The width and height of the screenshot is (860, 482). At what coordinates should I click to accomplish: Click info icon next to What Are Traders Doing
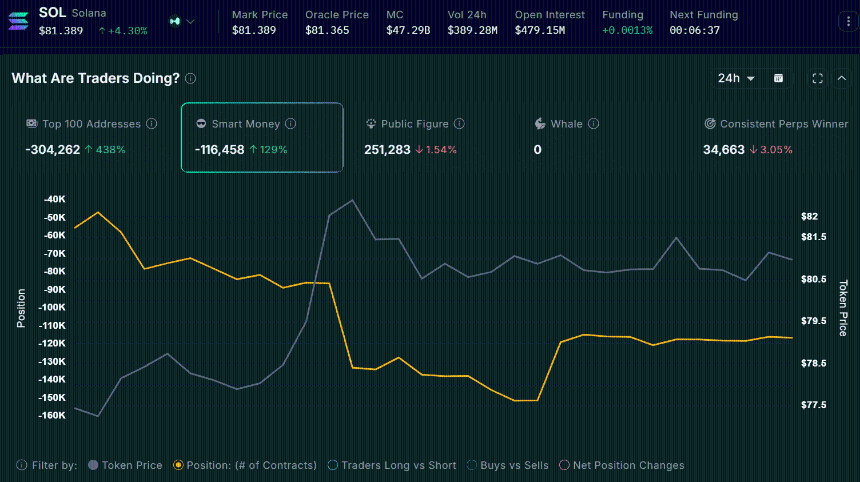click(x=190, y=78)
